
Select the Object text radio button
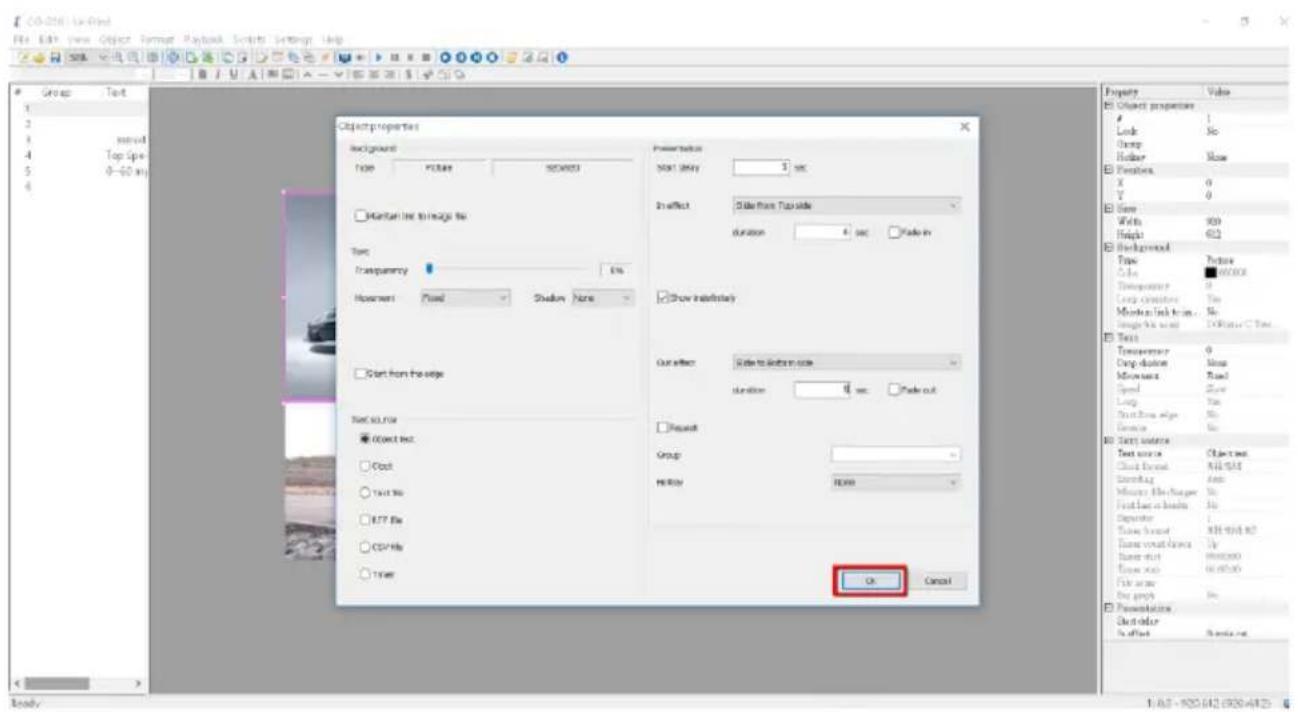363,439
